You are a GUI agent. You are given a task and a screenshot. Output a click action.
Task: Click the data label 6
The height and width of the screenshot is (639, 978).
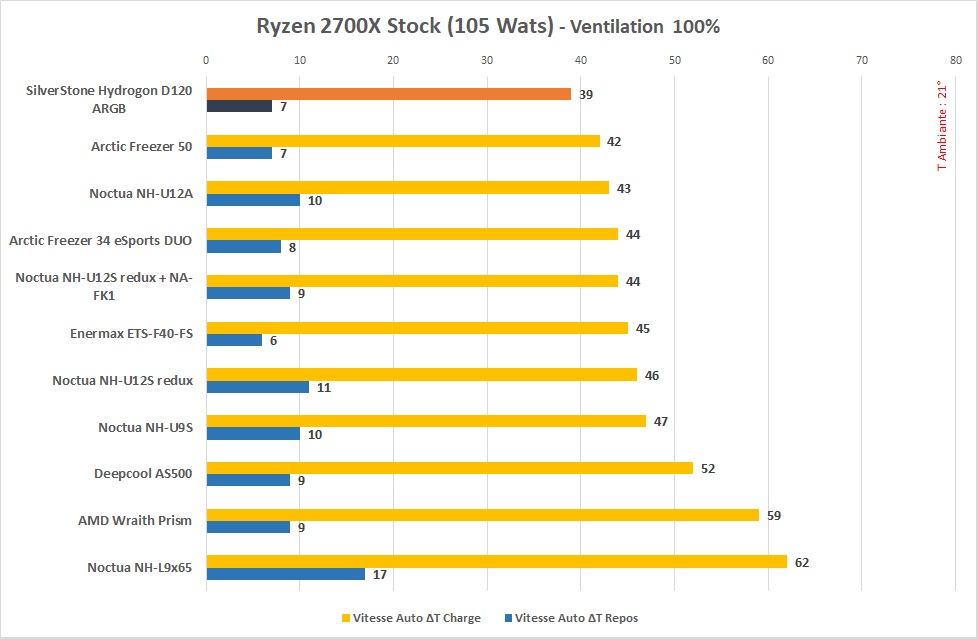point(273,341)
